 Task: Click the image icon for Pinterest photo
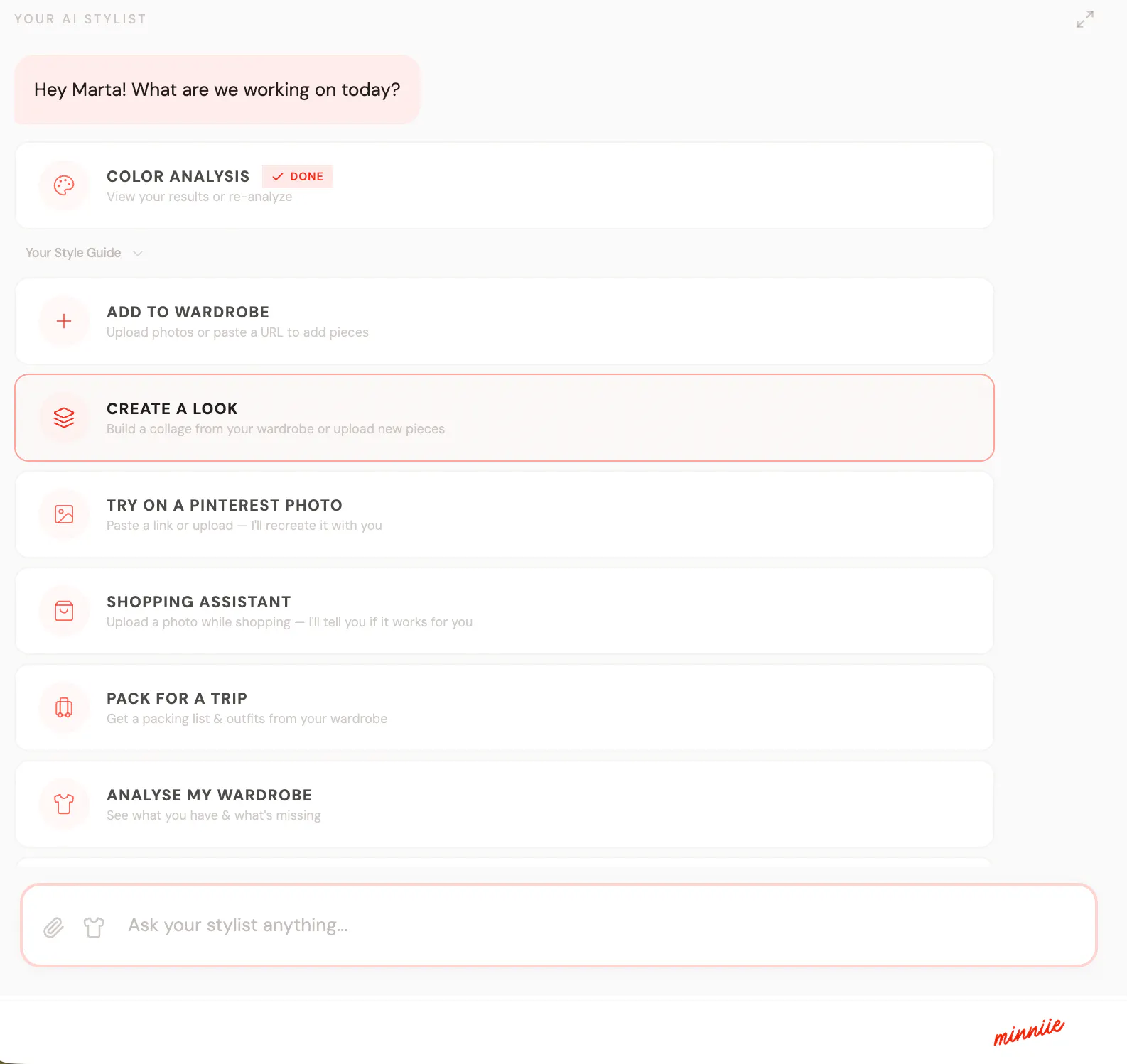[x=64, y=514]
